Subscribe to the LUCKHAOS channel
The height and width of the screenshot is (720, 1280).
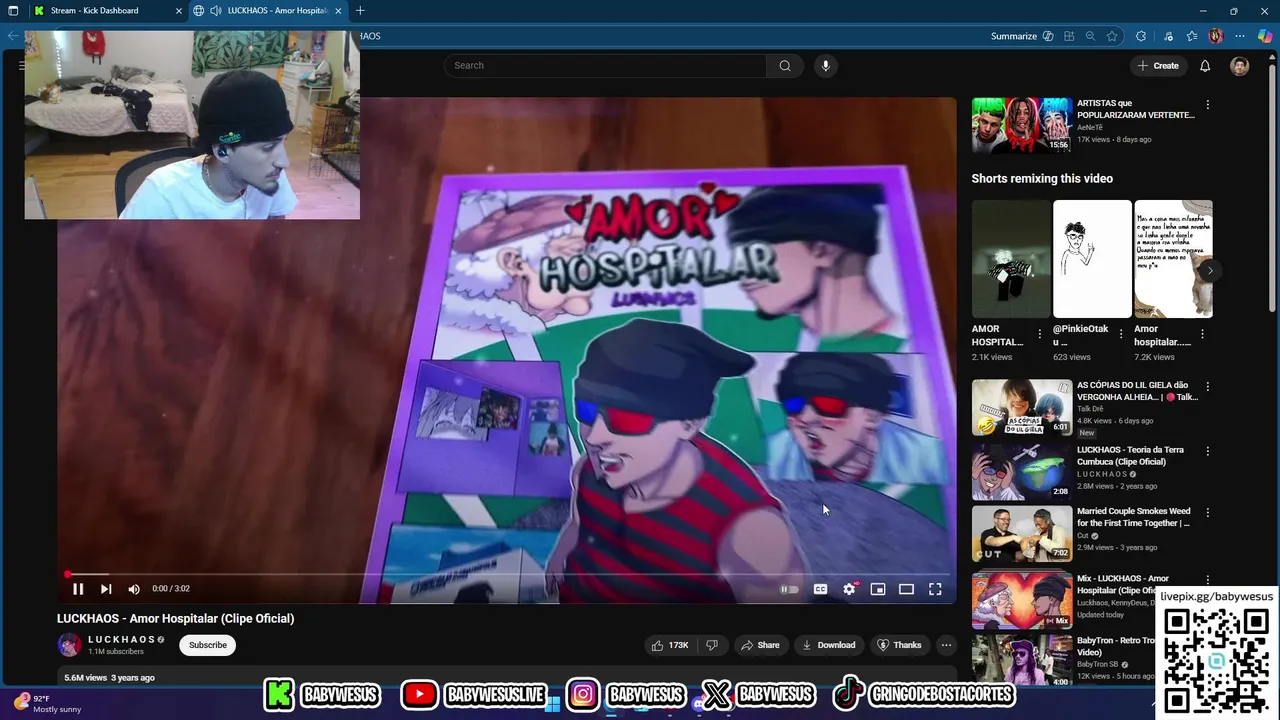pos(208,645)
